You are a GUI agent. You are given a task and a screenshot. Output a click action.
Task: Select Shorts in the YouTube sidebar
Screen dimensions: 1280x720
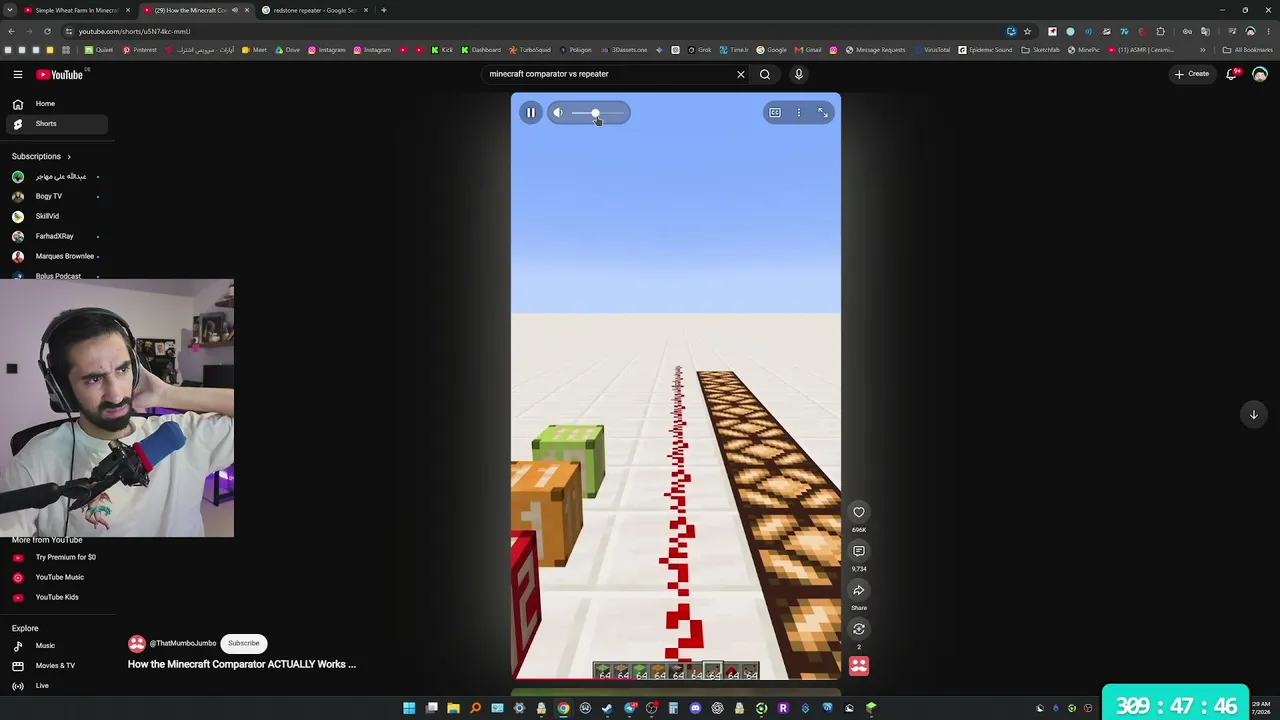pyautogui.click(x=55, y=124)
